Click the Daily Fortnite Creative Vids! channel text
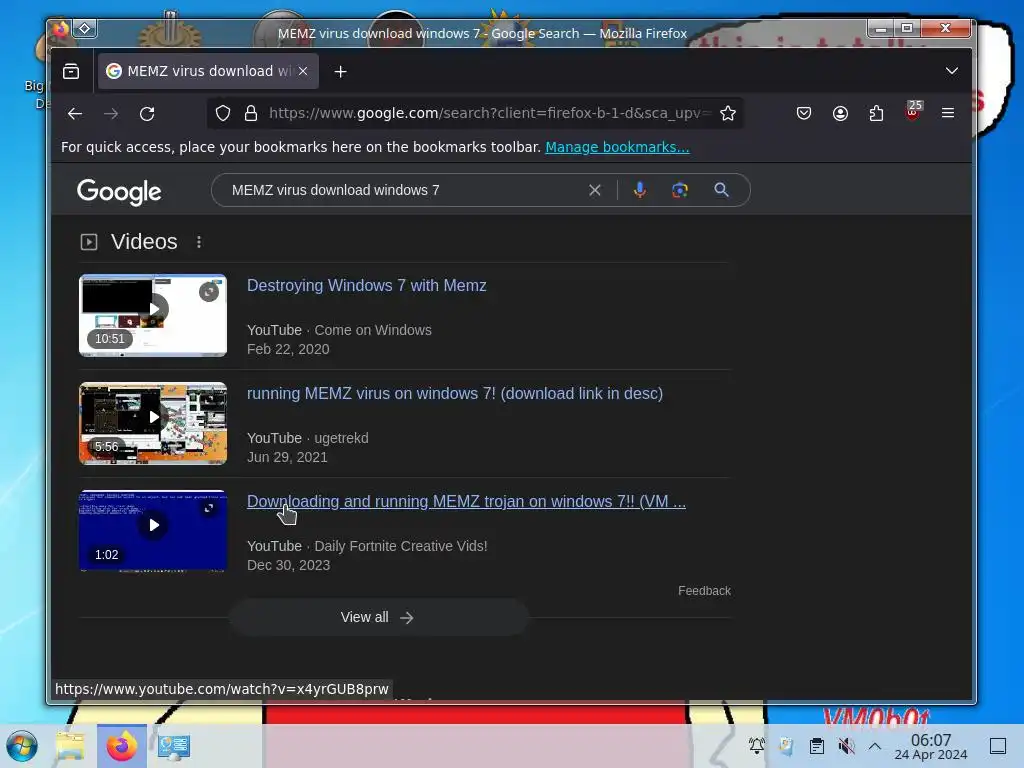 click(x=401, y=546)
